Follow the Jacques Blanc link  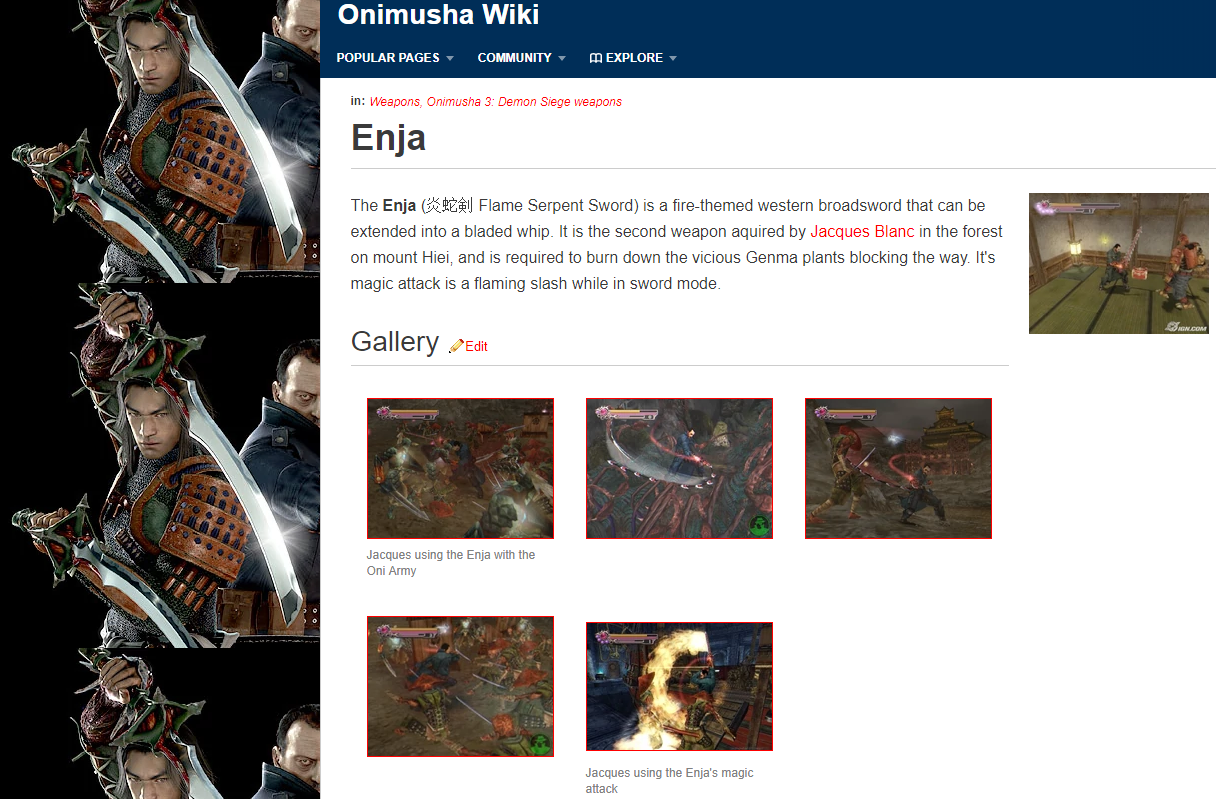pyautogui.click(x=862, y=231)
